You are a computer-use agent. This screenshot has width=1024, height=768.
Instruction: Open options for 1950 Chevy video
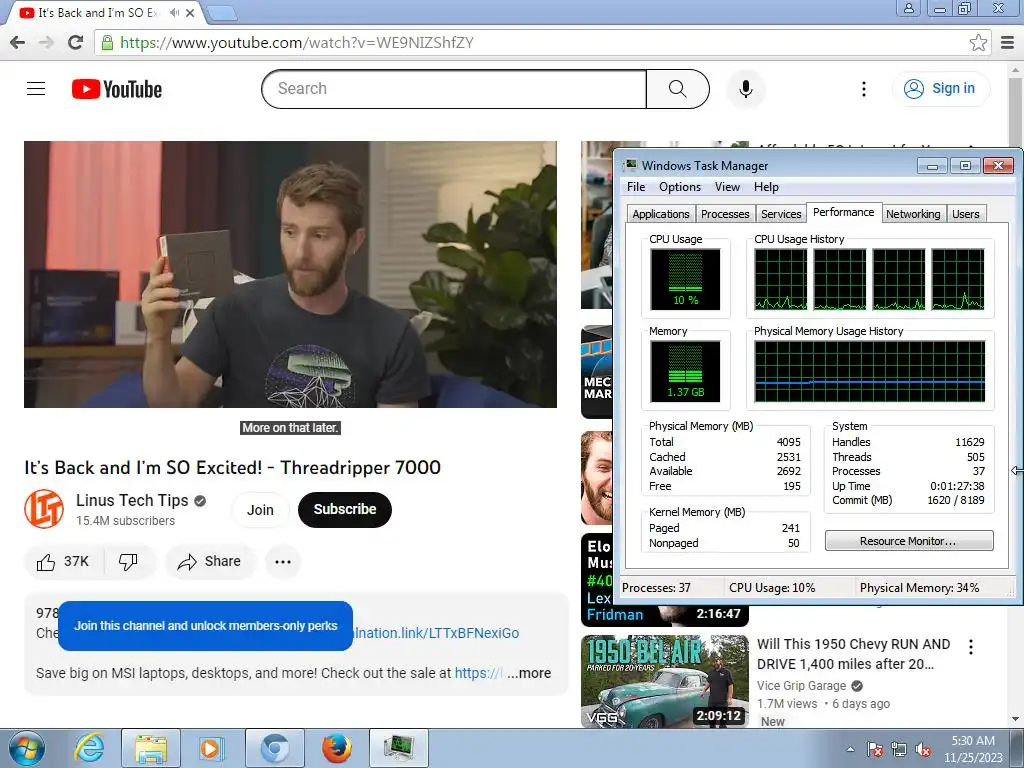pos(971,647)
